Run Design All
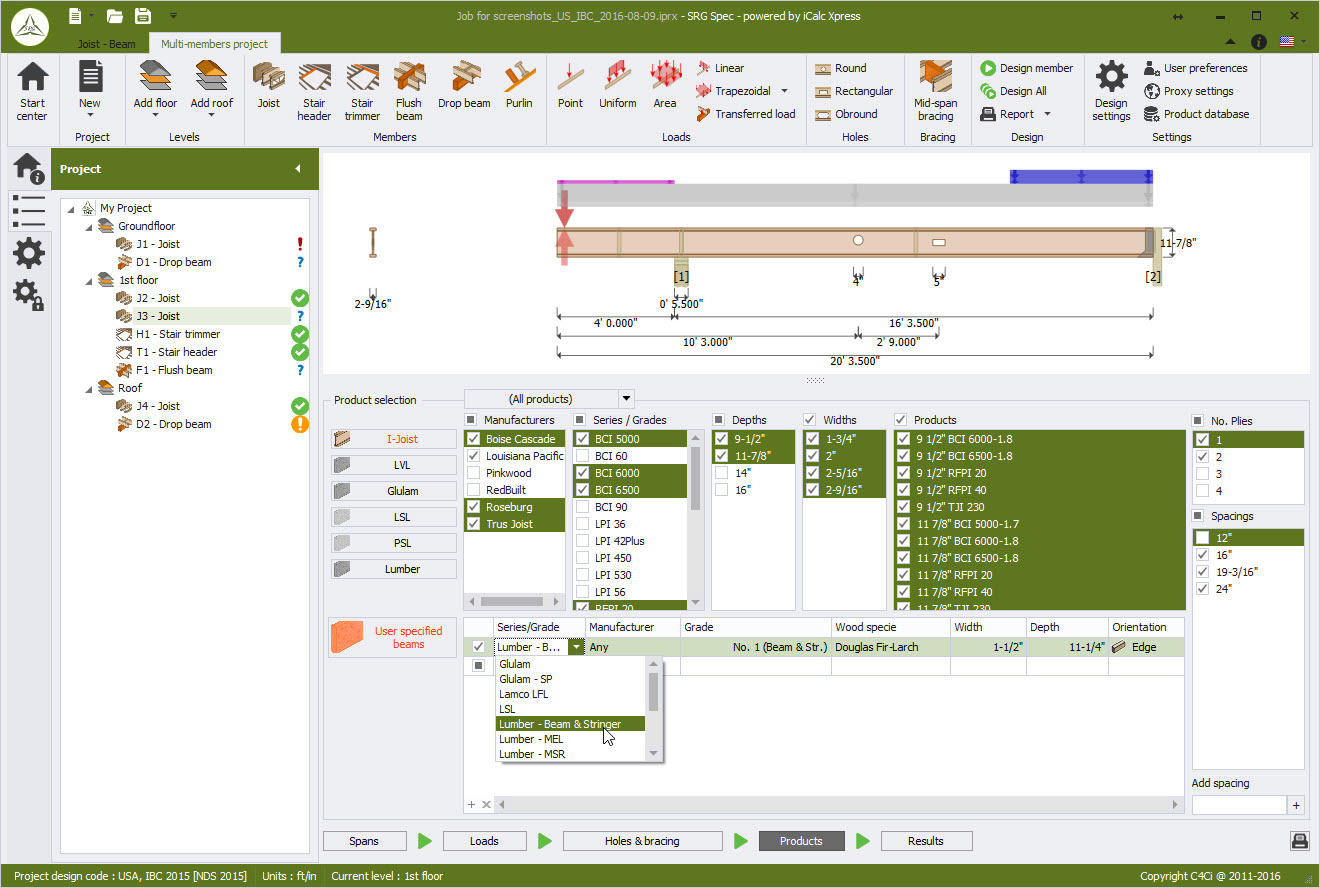Screen dimensions: 1320x888 pyautogui.click(x=1014, y=91)
